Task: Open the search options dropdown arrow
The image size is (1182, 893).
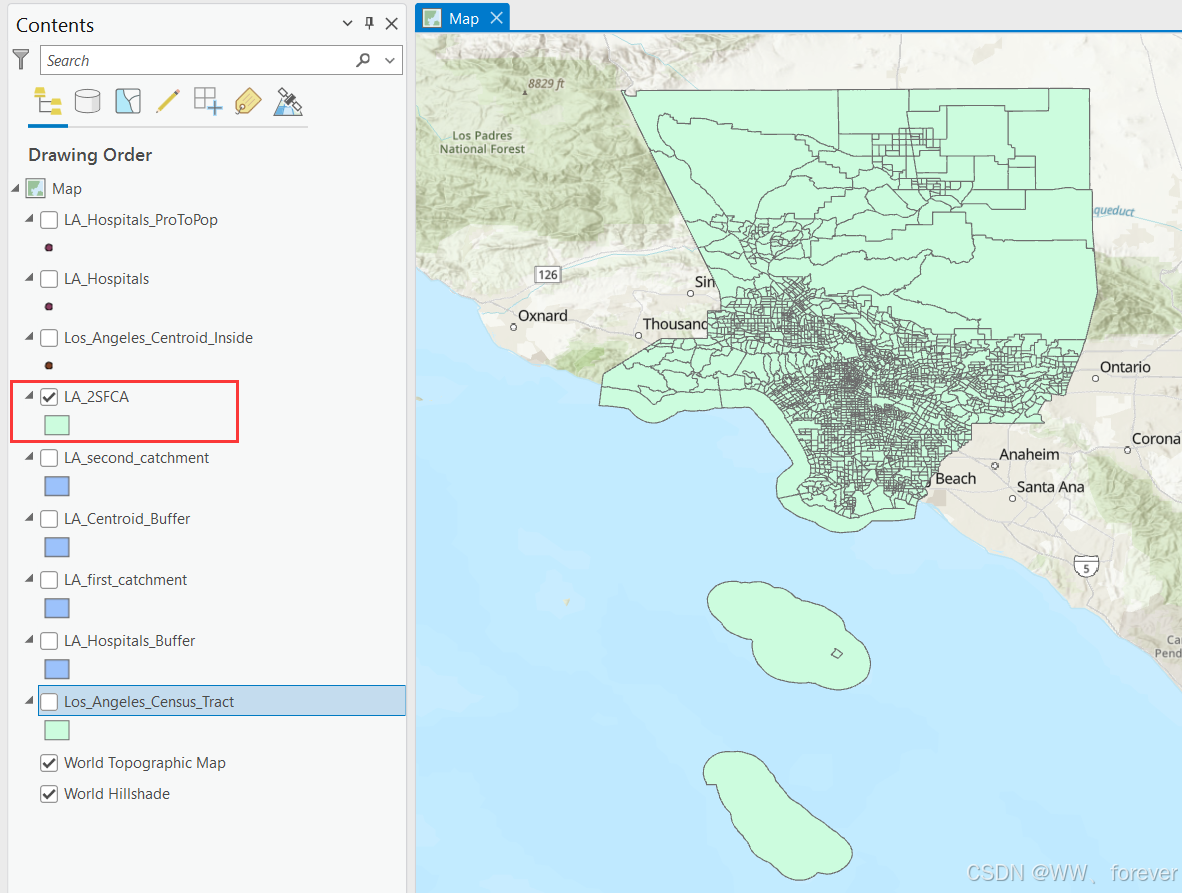Action: [389, 60]
